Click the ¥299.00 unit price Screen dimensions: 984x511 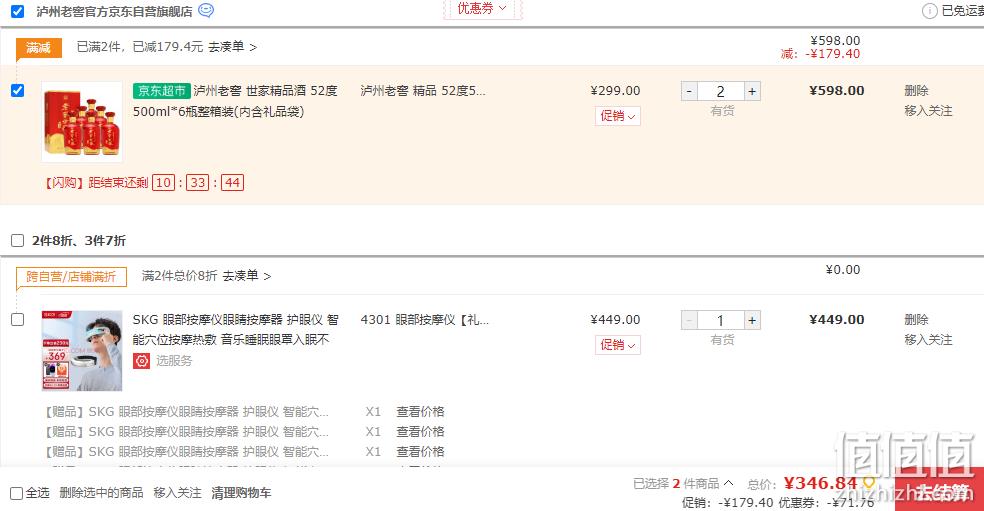615,90
